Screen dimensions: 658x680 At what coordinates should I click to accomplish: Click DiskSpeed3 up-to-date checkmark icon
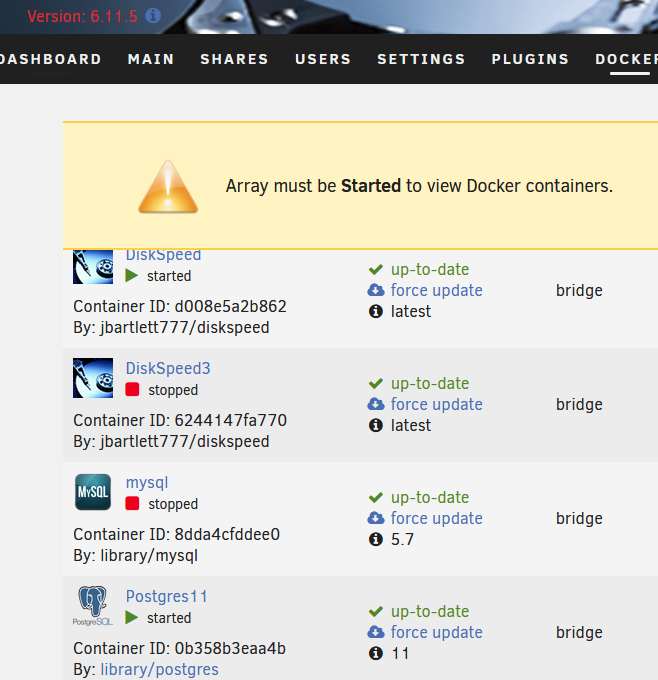[x=376, y=383]
